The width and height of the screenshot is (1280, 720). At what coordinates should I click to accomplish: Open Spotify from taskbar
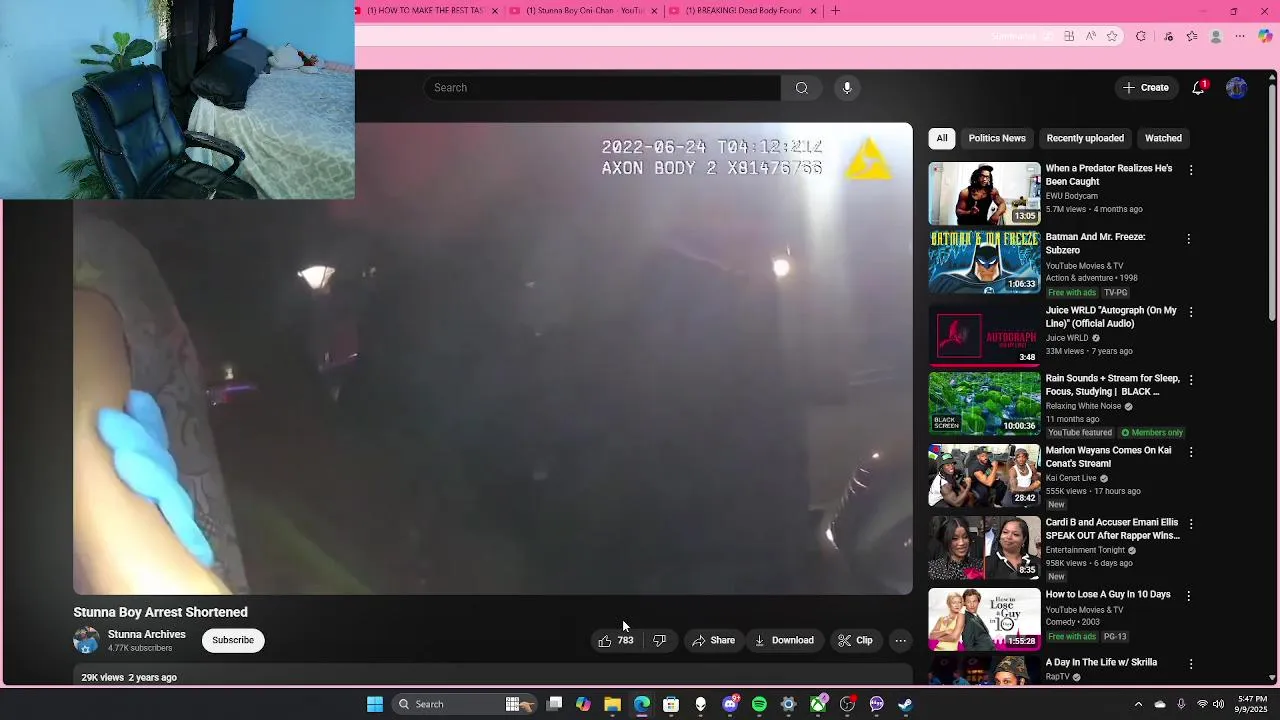759,704
